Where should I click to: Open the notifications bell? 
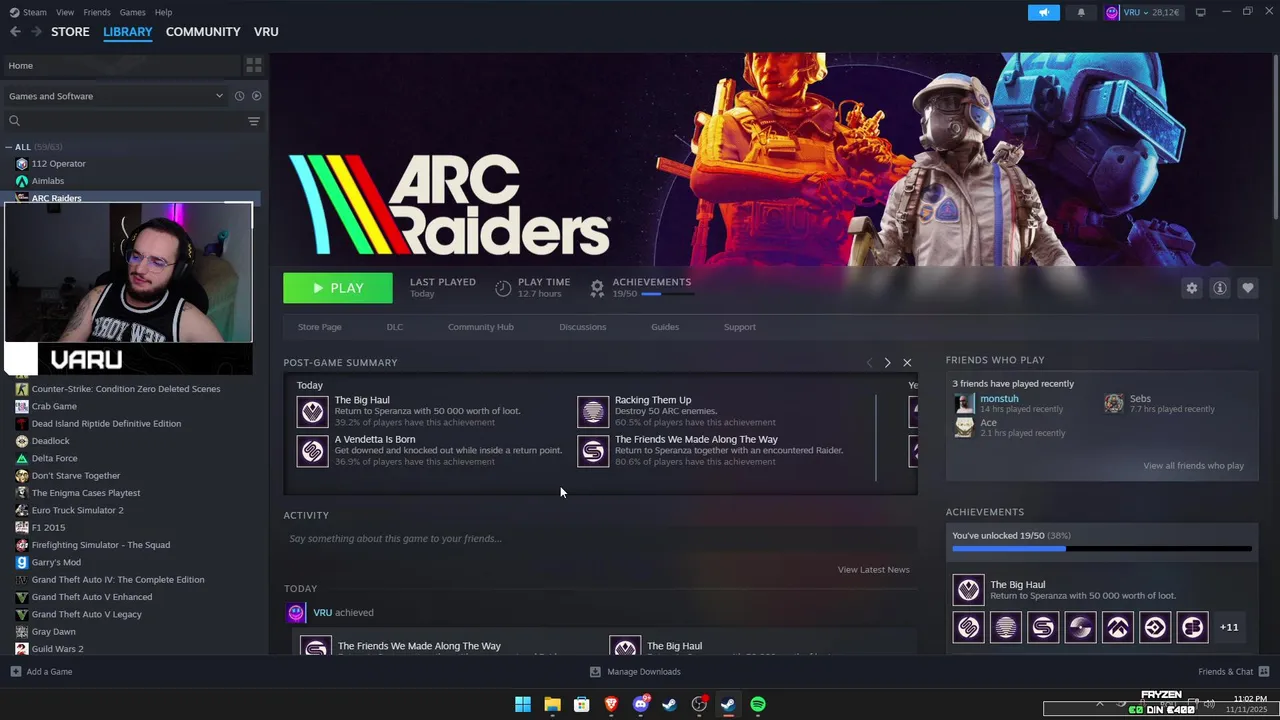pos(1081,12)
